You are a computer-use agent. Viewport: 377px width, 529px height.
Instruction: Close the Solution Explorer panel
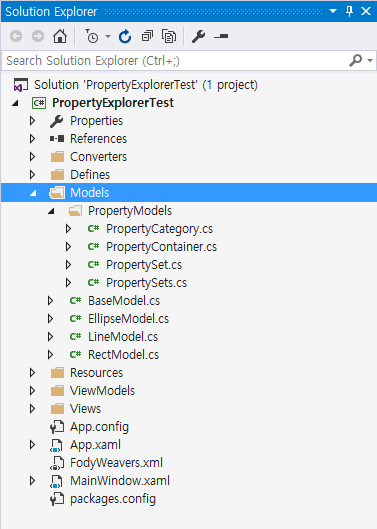click(366, 11)
